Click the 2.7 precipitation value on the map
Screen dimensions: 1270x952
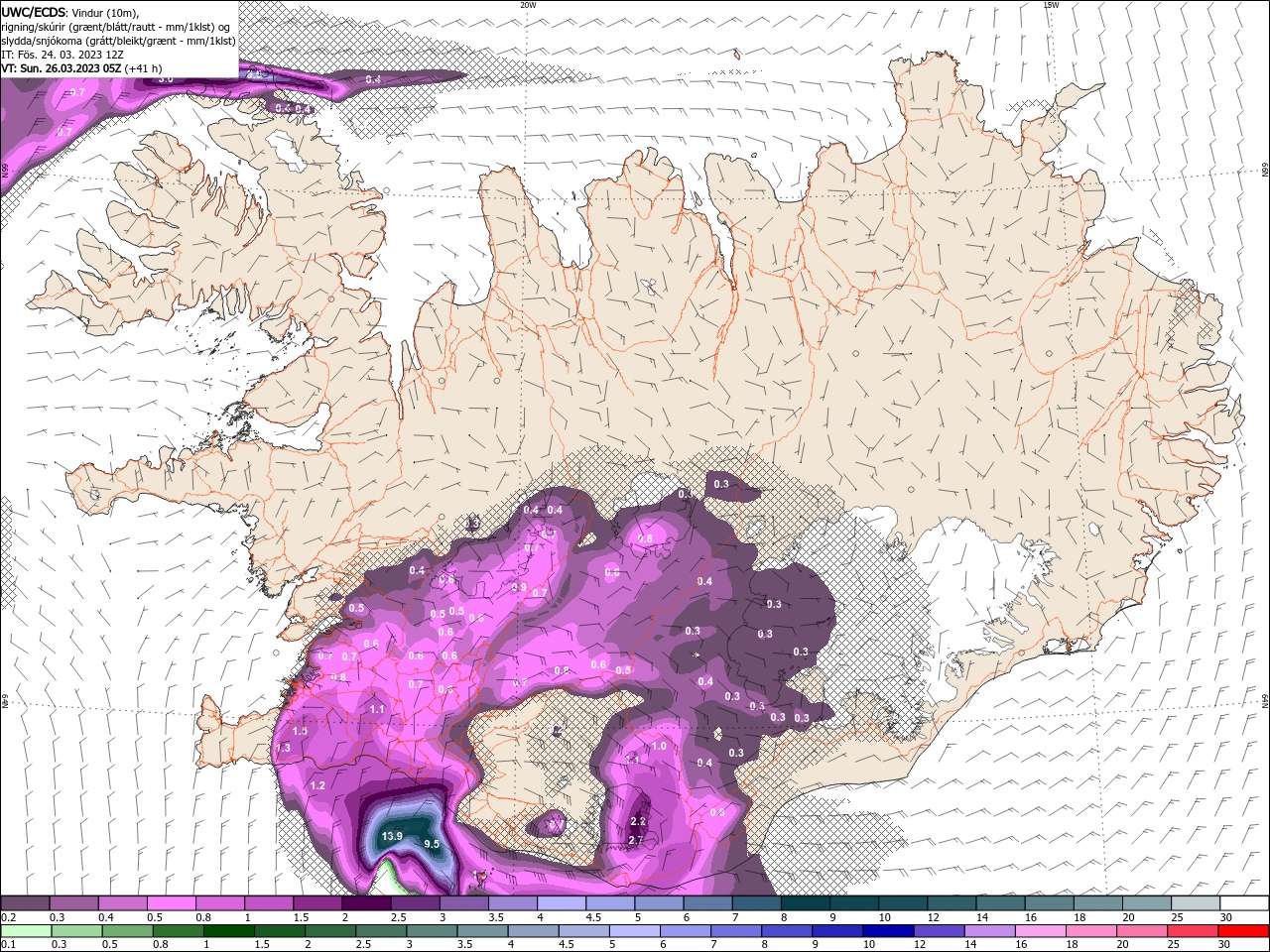637,840
